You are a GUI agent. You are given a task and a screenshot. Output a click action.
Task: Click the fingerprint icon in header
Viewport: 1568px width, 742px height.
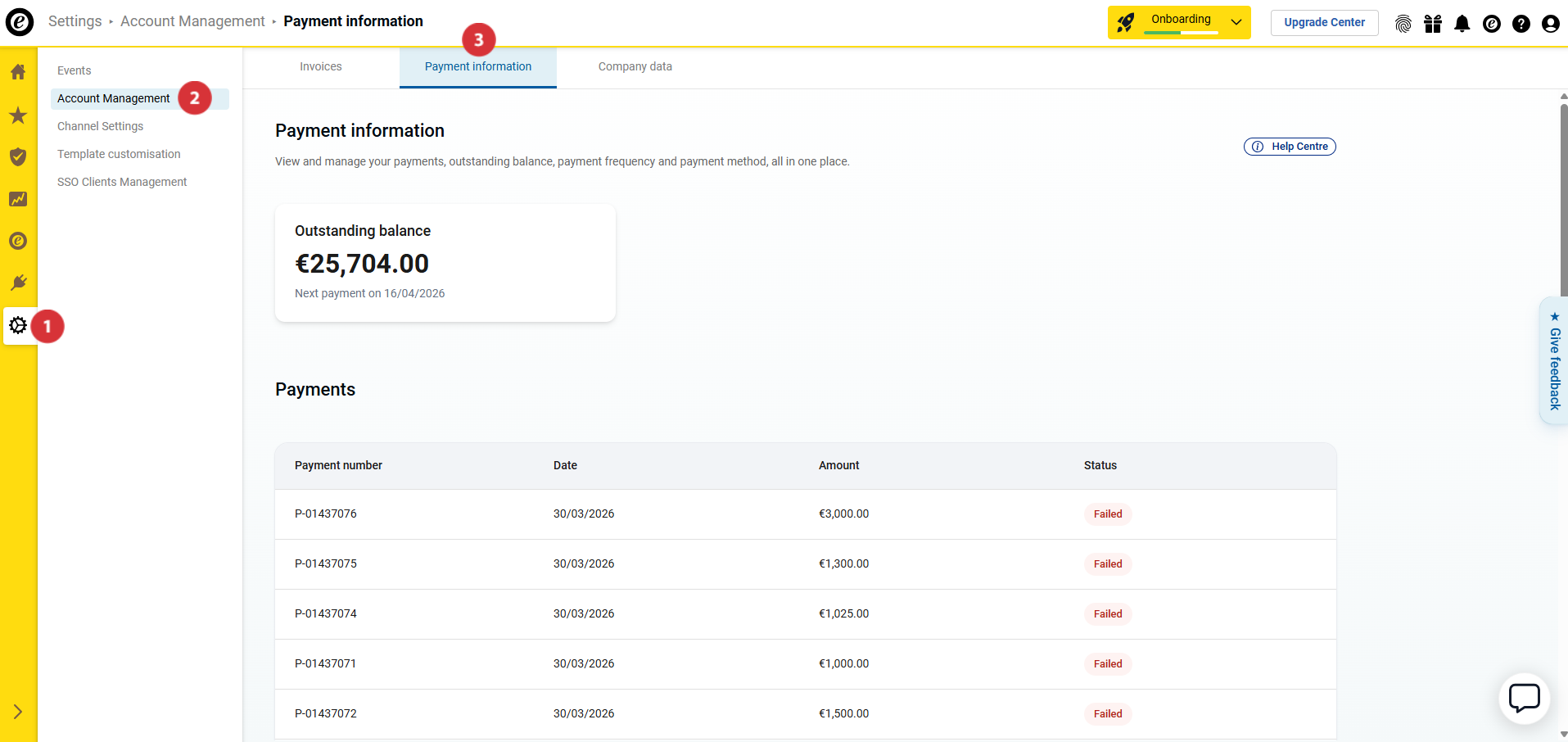pos(1403,24)
